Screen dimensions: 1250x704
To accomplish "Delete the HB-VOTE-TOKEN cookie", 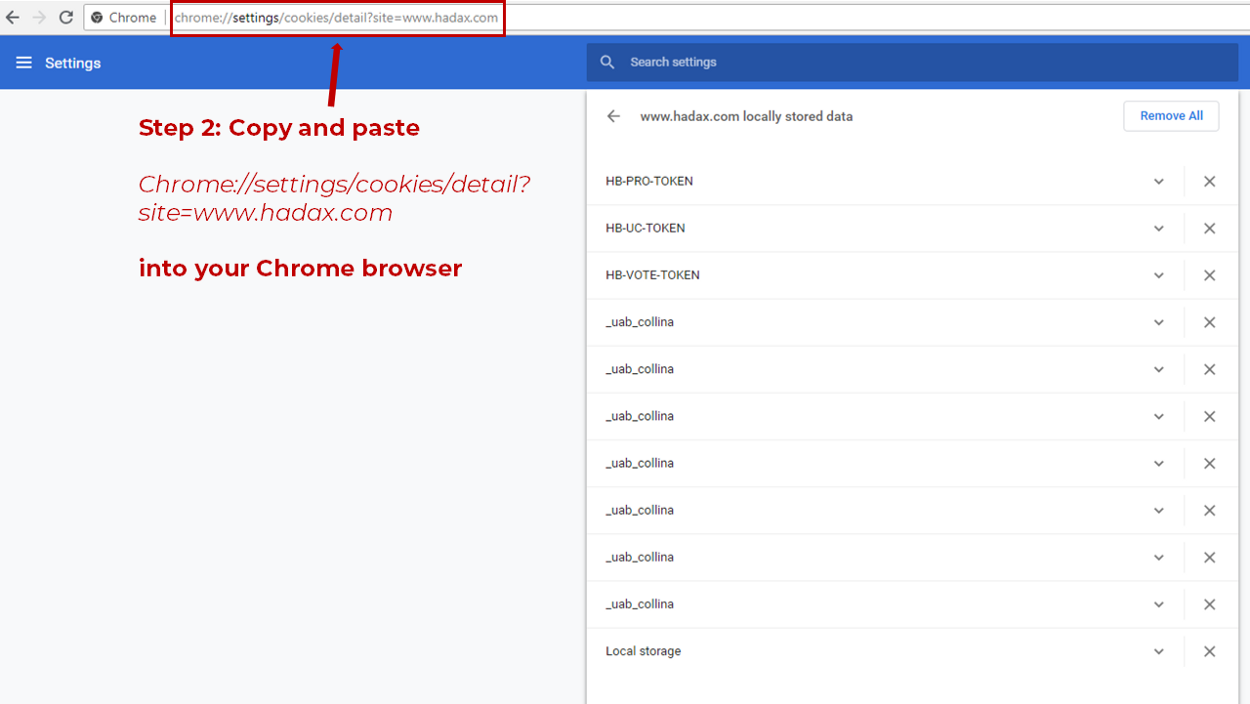I will pos(1209,276).
